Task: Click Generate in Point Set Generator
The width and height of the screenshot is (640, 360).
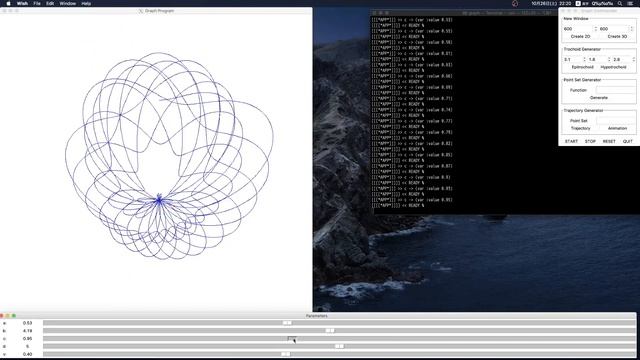Action: click(x=599, y=98)
